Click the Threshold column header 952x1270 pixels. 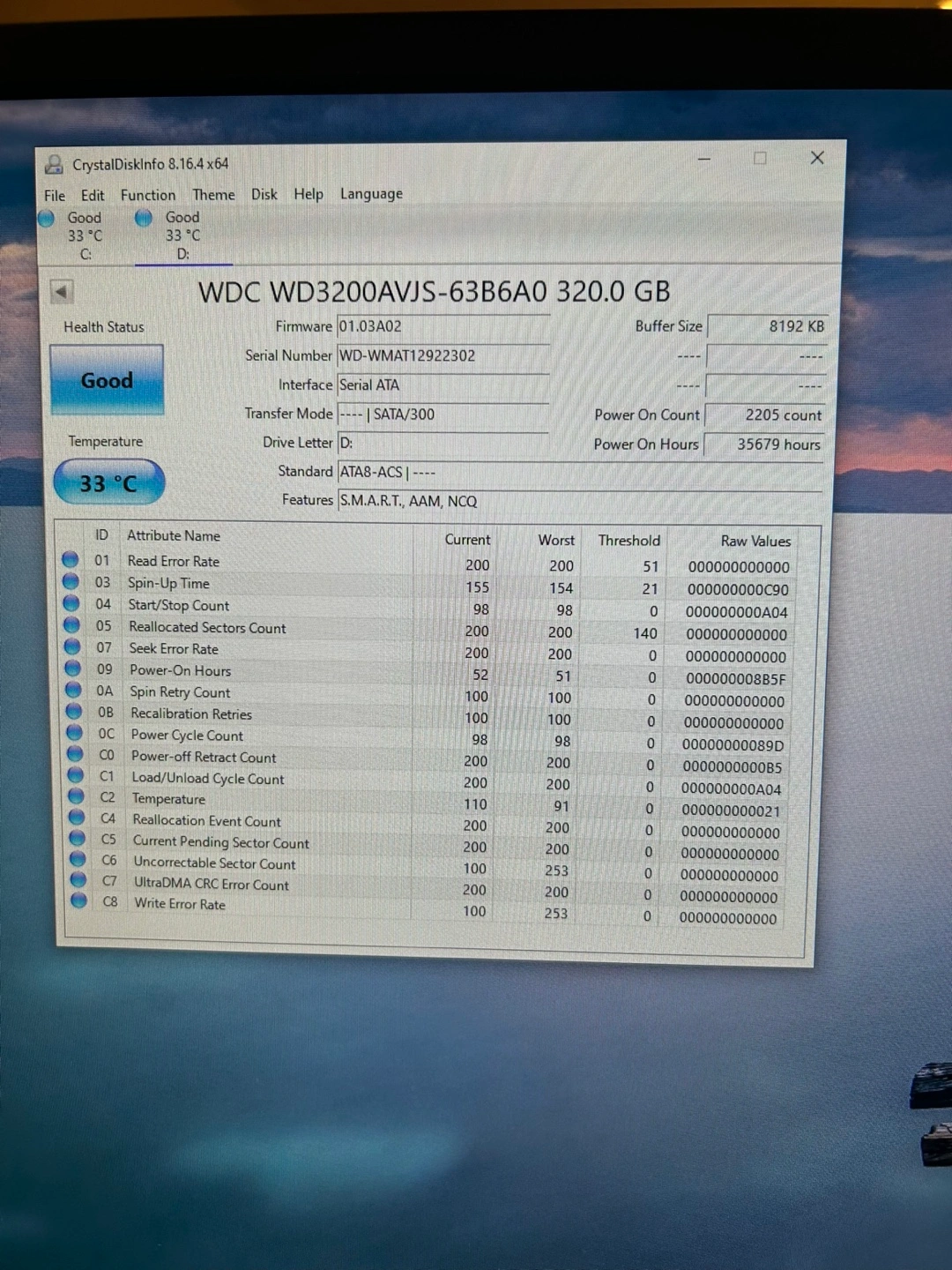(x=628, y=540)
